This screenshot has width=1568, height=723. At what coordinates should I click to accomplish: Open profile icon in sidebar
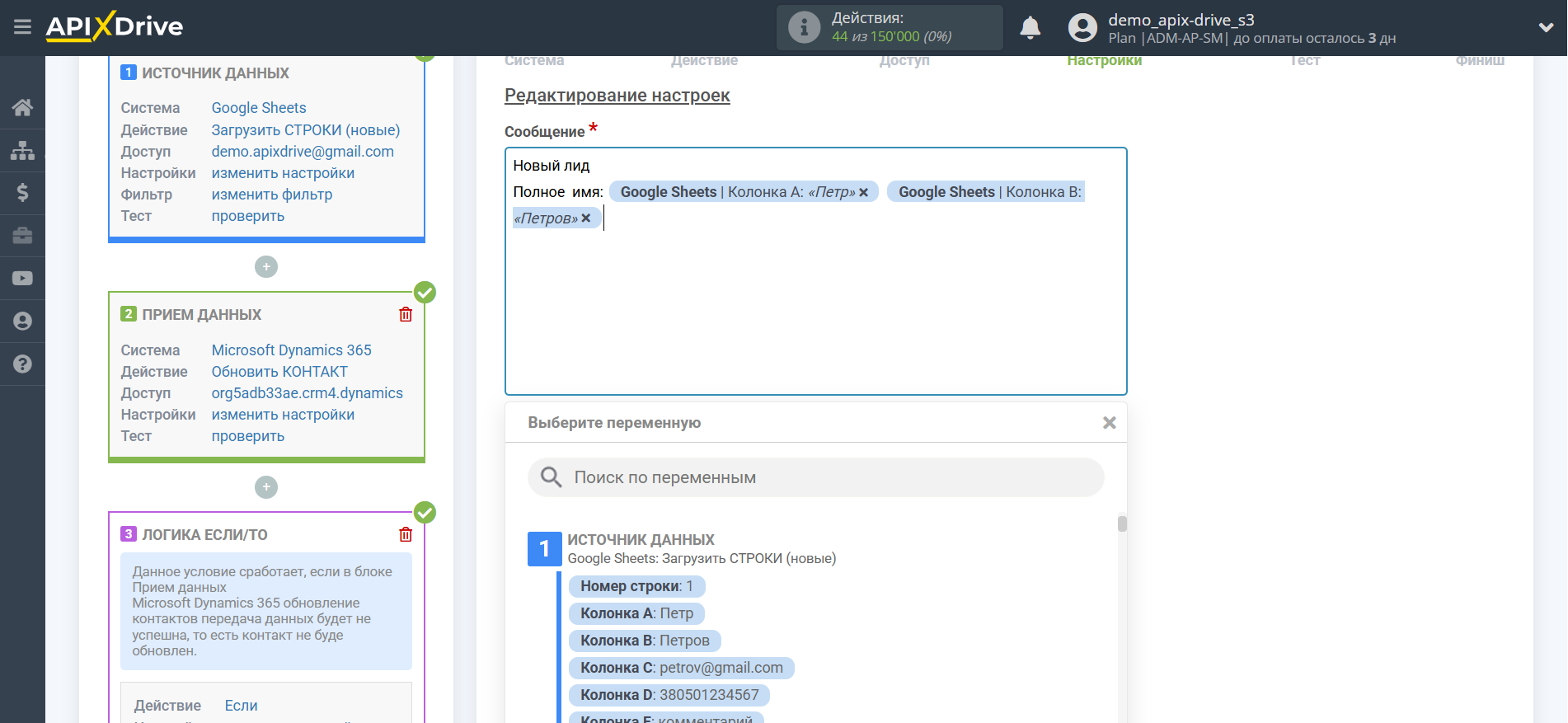coord(22,321)
